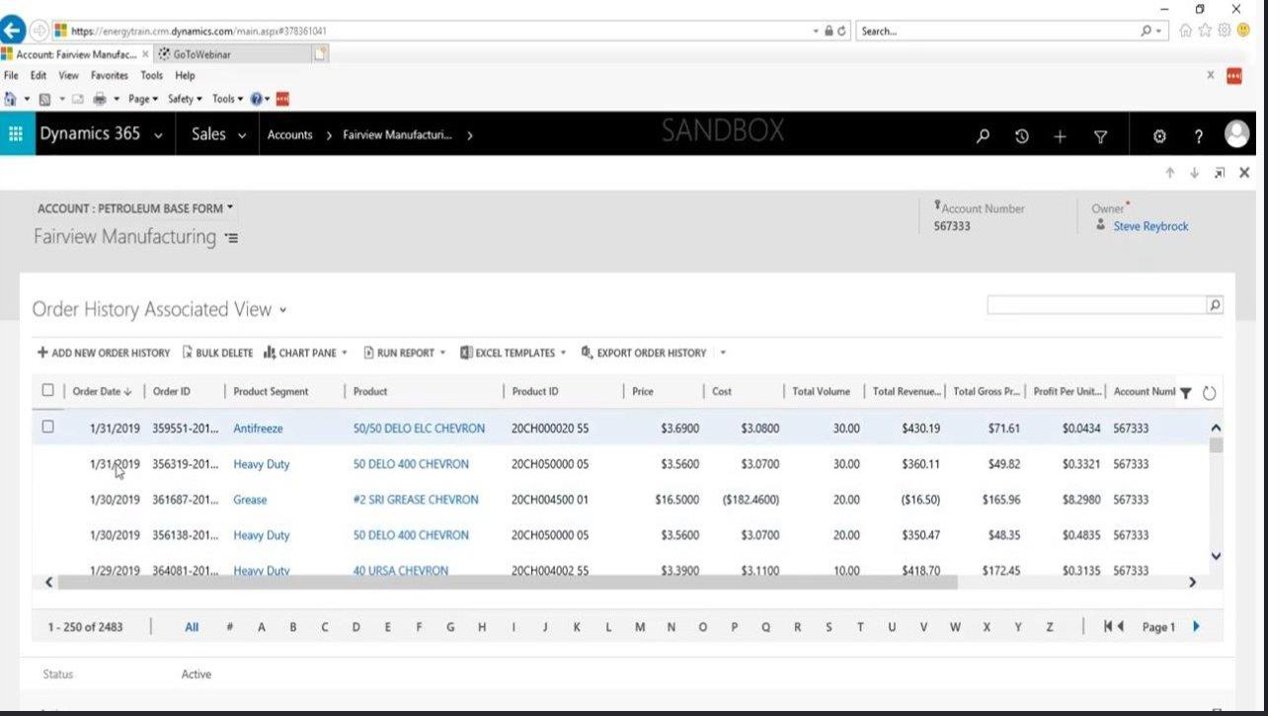Go to next page of records

tap(1196, 627)
